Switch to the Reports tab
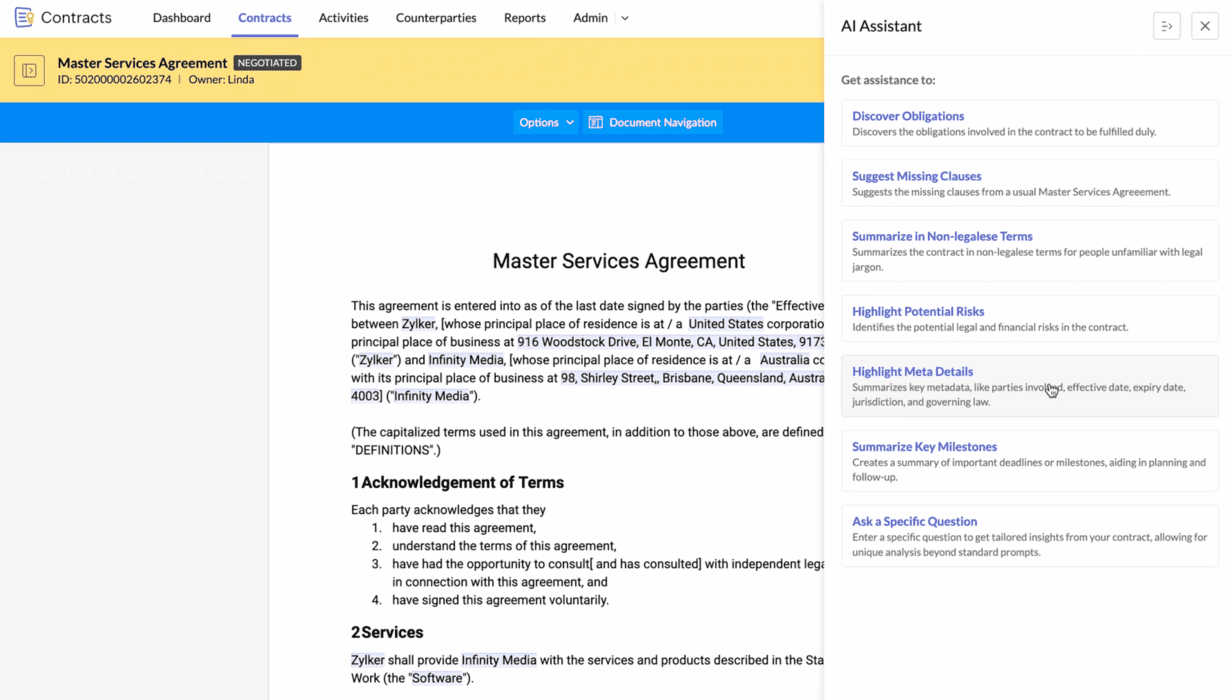Viewport: 1232px width, 700px height. tap(525, 18)
